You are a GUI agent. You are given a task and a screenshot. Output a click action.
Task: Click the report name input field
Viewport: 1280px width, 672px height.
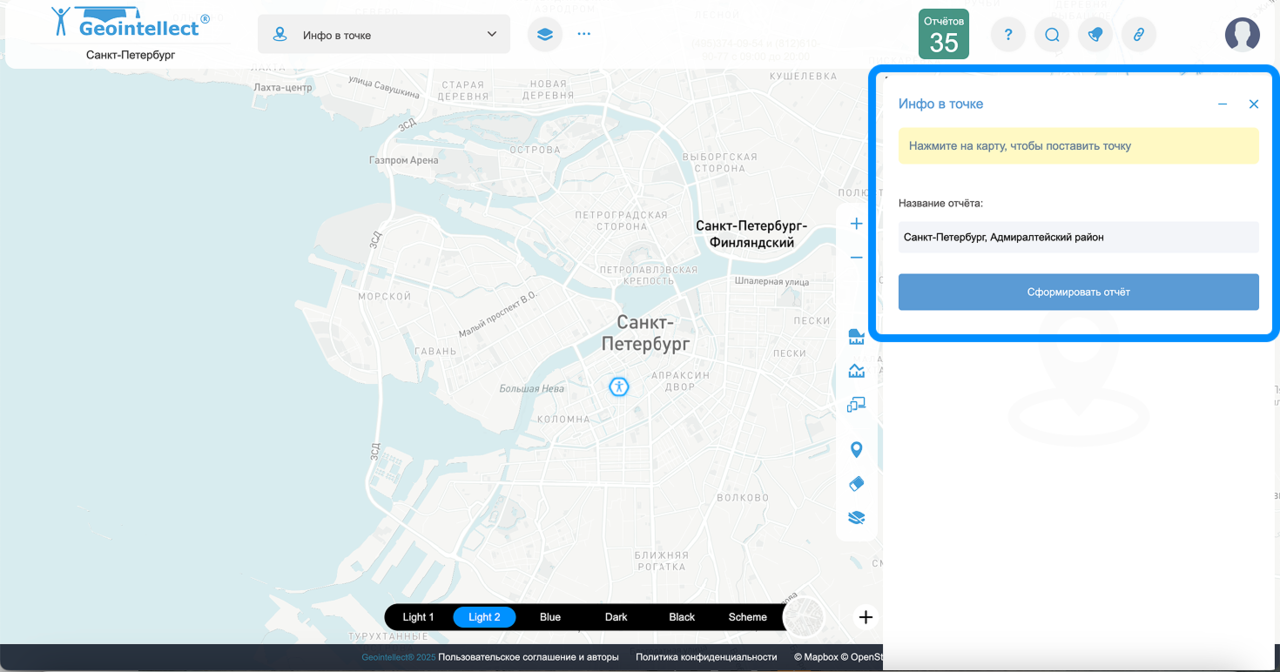tap(1078, 237)
